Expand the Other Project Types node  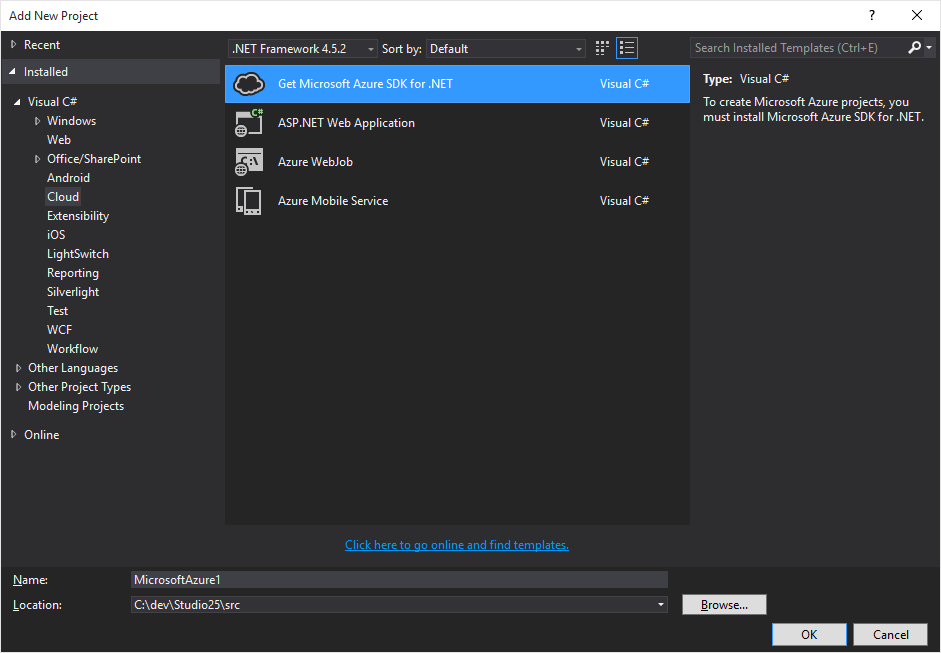click(18, 387)
